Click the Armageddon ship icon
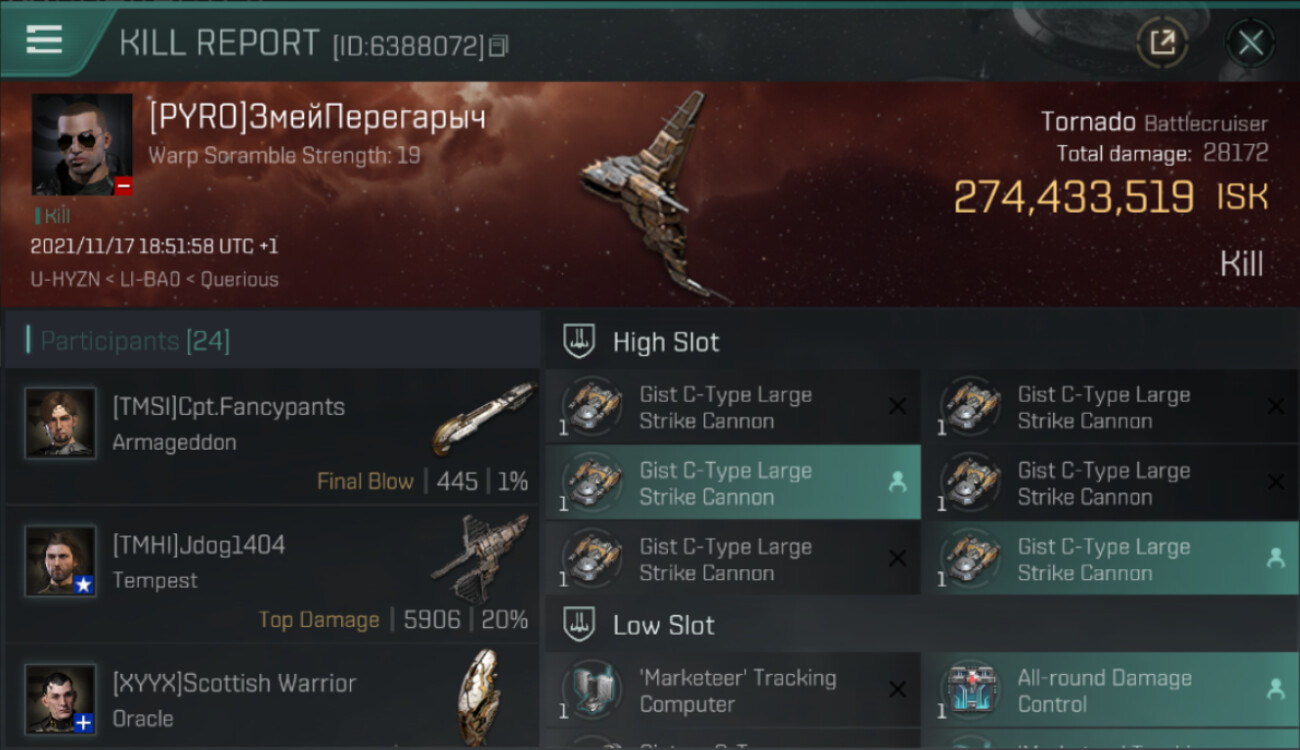The image size is (1300, 750). pos(484,418)
